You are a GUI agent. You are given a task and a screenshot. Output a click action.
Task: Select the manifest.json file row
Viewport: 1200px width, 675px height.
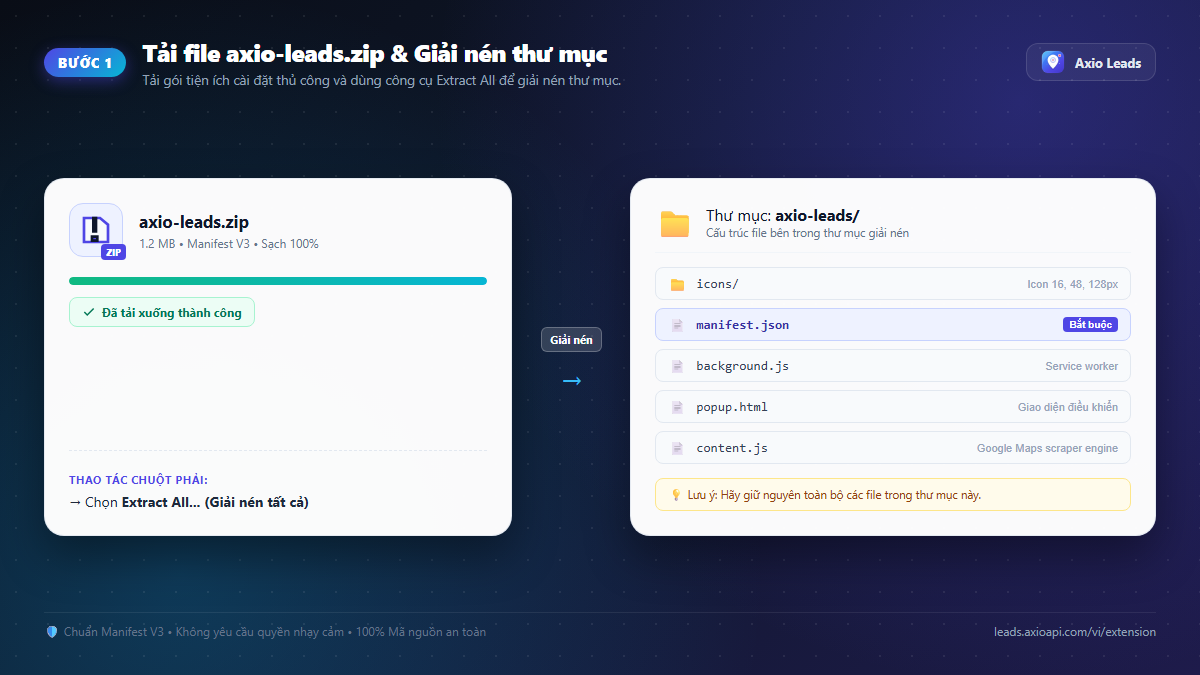[893, 325]
